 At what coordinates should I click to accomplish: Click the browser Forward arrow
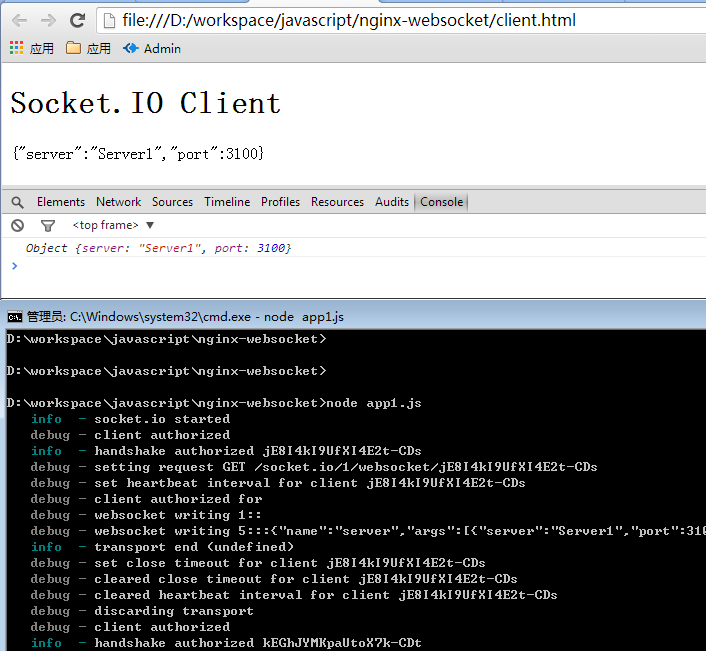point(48,20)
